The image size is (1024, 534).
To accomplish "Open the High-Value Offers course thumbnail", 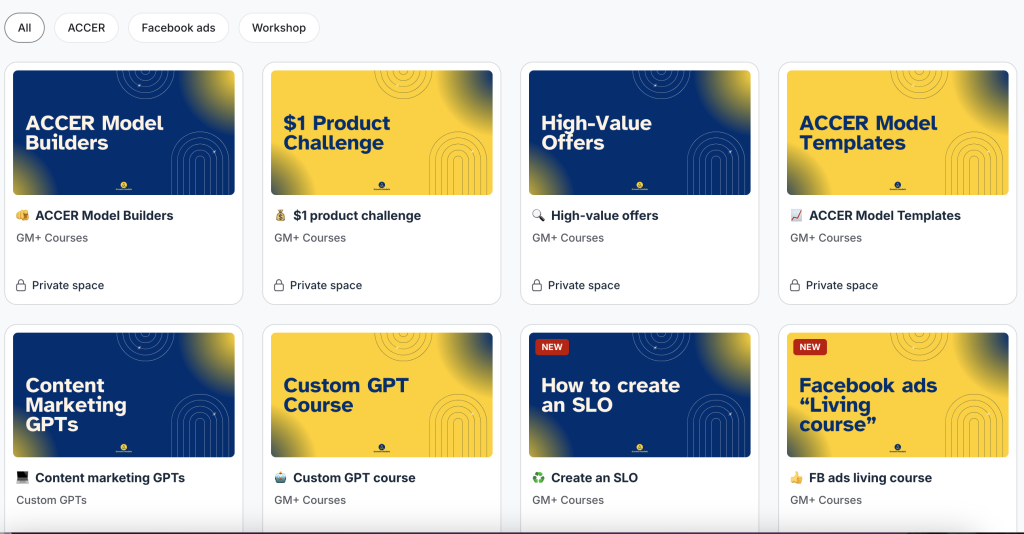I will 640,132.
